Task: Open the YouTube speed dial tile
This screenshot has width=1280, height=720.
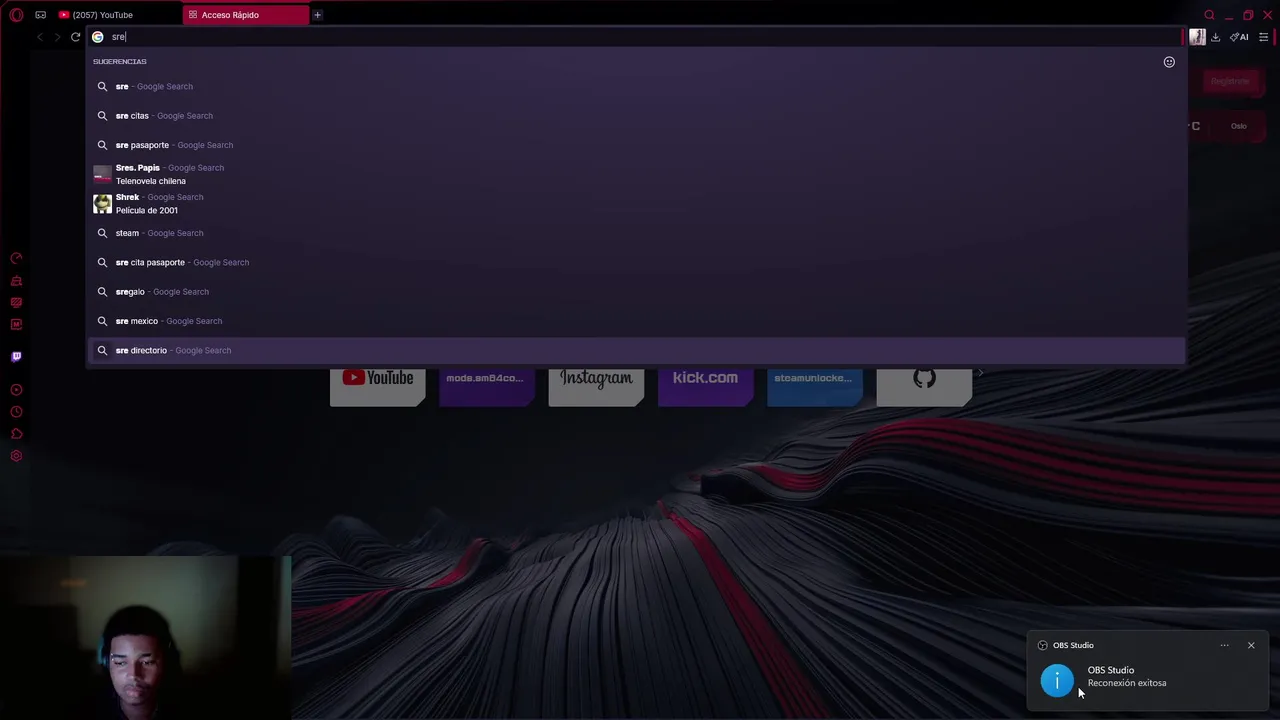Action: (377, 386)
